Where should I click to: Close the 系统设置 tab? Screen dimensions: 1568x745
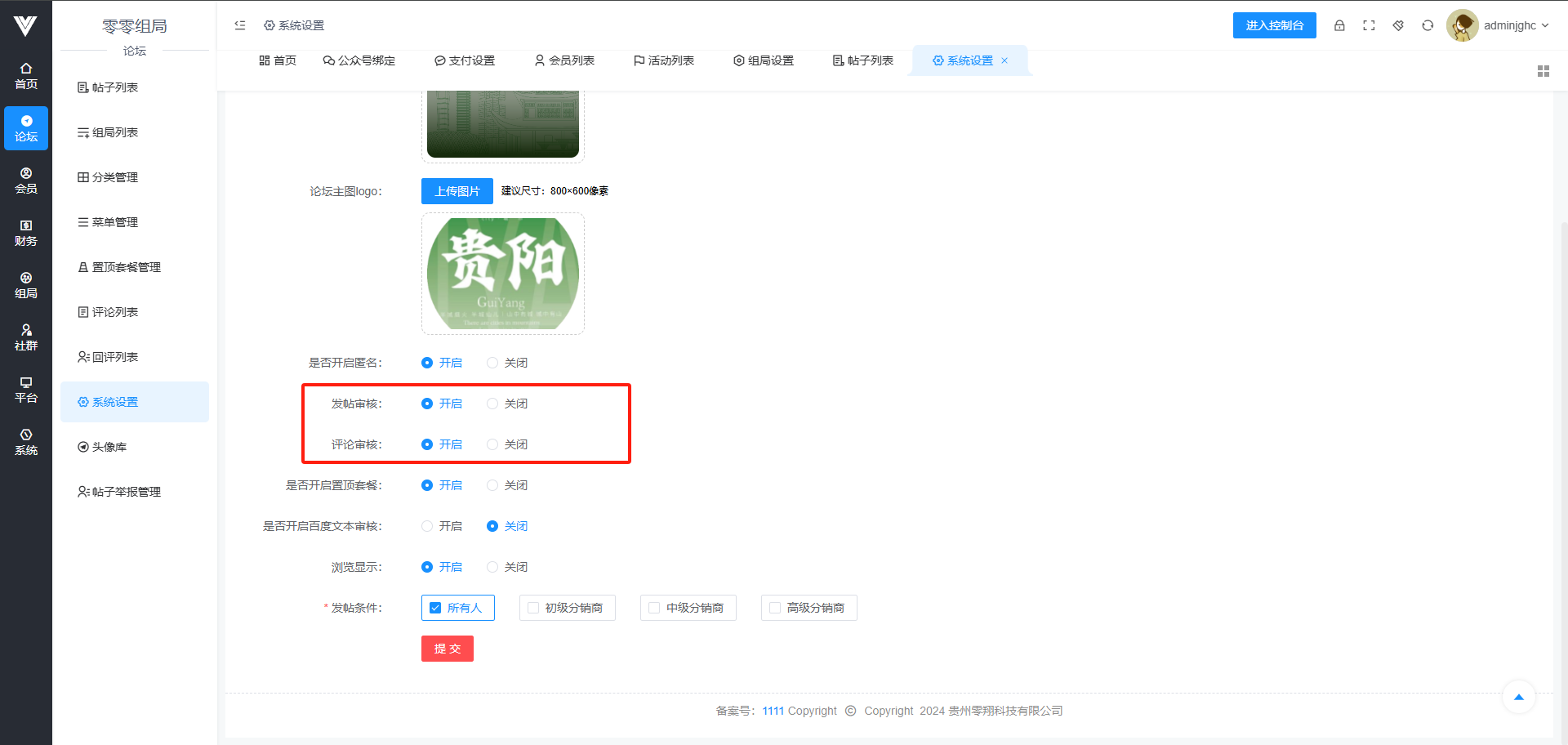(x=1004, y=60)
